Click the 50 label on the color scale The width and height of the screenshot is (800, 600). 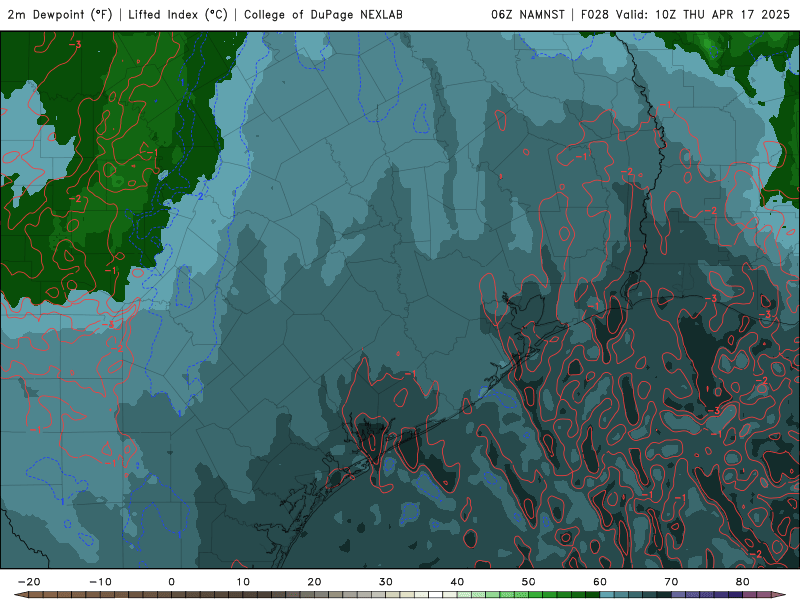pos(529,582)
